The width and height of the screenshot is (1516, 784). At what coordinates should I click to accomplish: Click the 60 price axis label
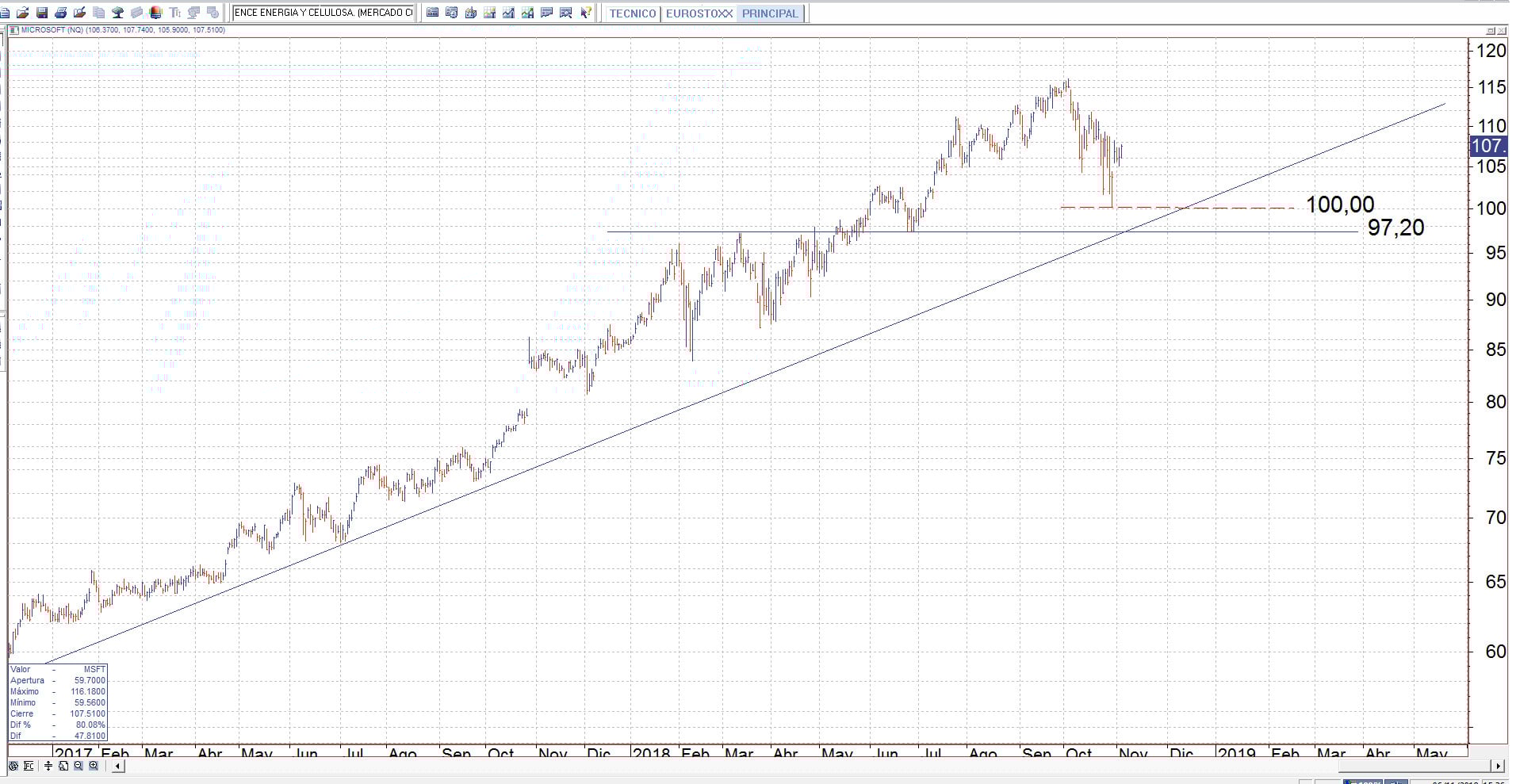[x=1495, y=652]
